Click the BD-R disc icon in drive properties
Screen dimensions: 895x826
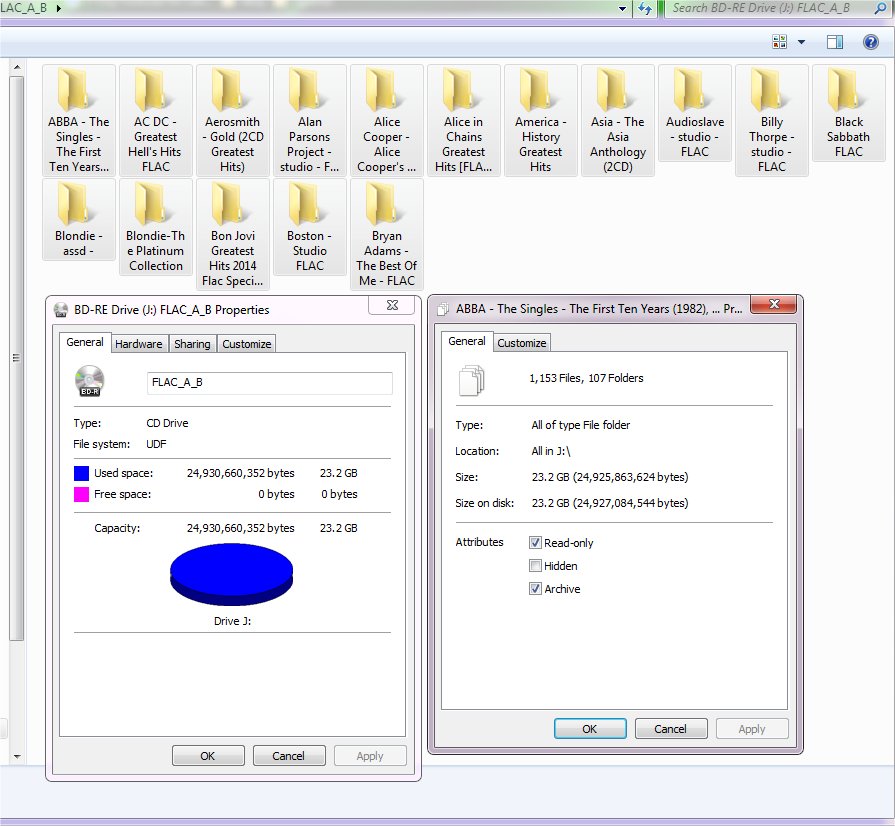[90, 380]
